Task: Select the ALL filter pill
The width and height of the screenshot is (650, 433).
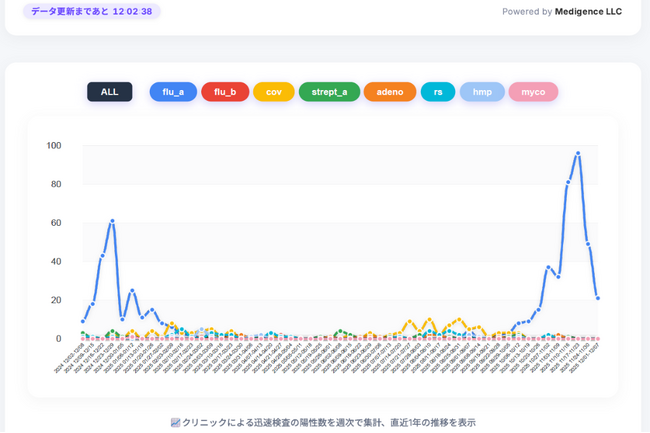Action: point(109,92)
